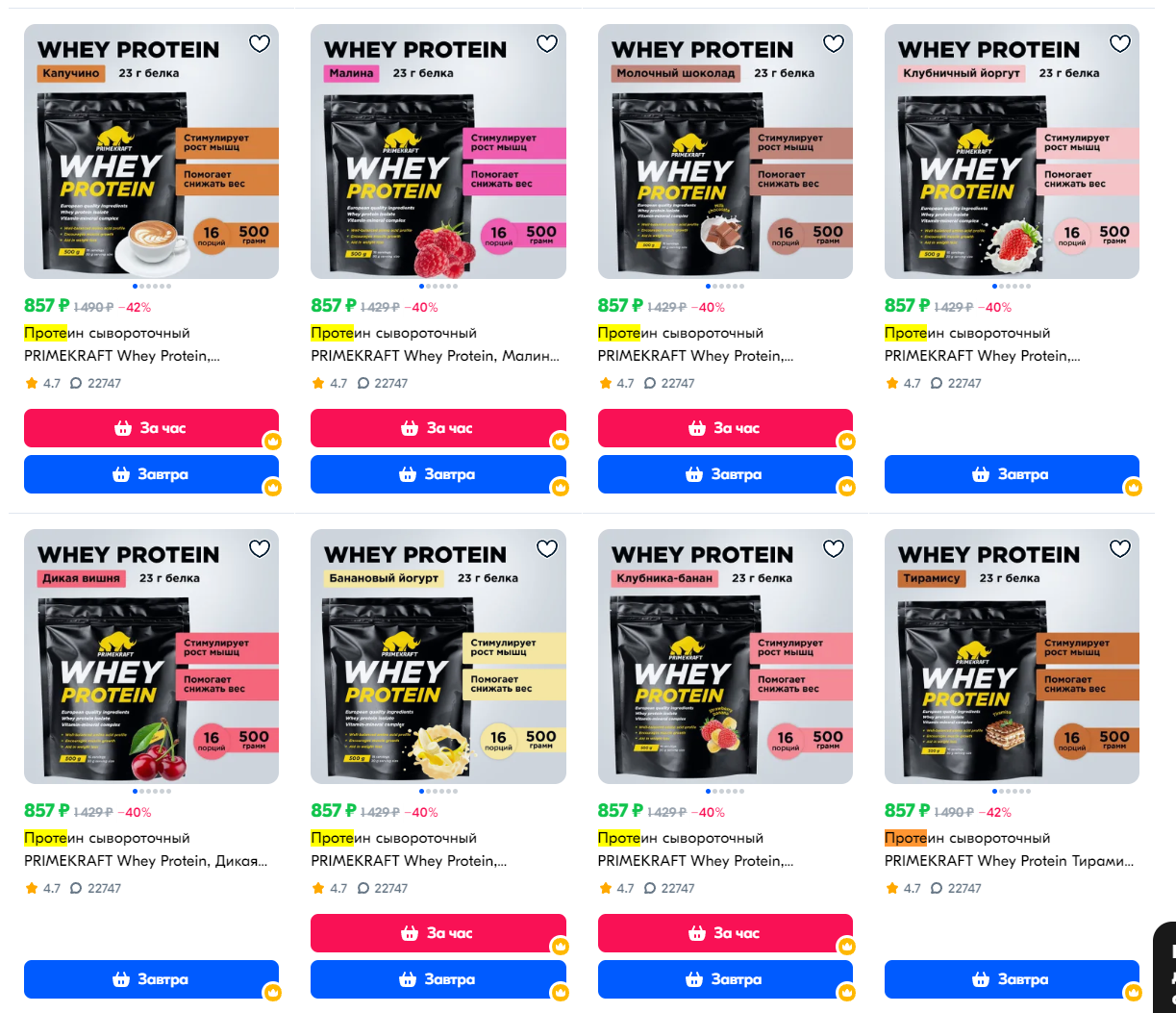This screenshot has width=1176, height=1013.
Task: Click heart icon on Тирамису protein card
Action: [1120, 548]
